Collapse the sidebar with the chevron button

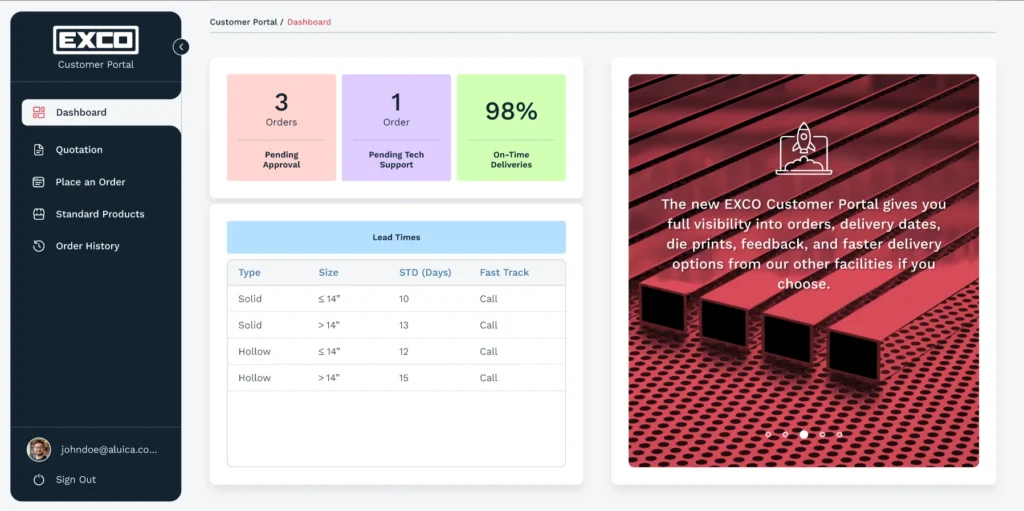pyautogui.click(x=181, y=46)
